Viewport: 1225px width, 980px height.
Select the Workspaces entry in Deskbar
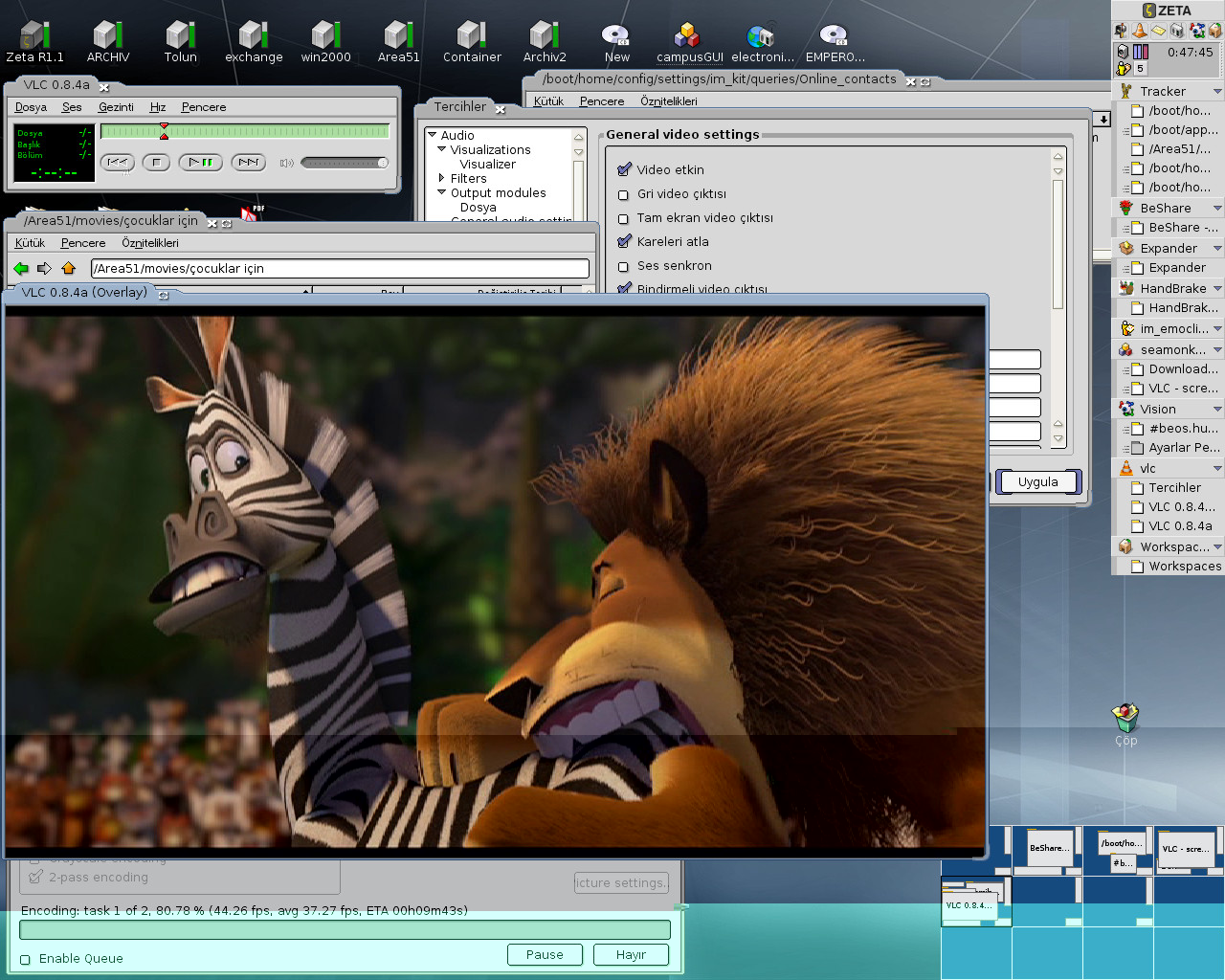pyautogui.click(x=1185, y=567)
